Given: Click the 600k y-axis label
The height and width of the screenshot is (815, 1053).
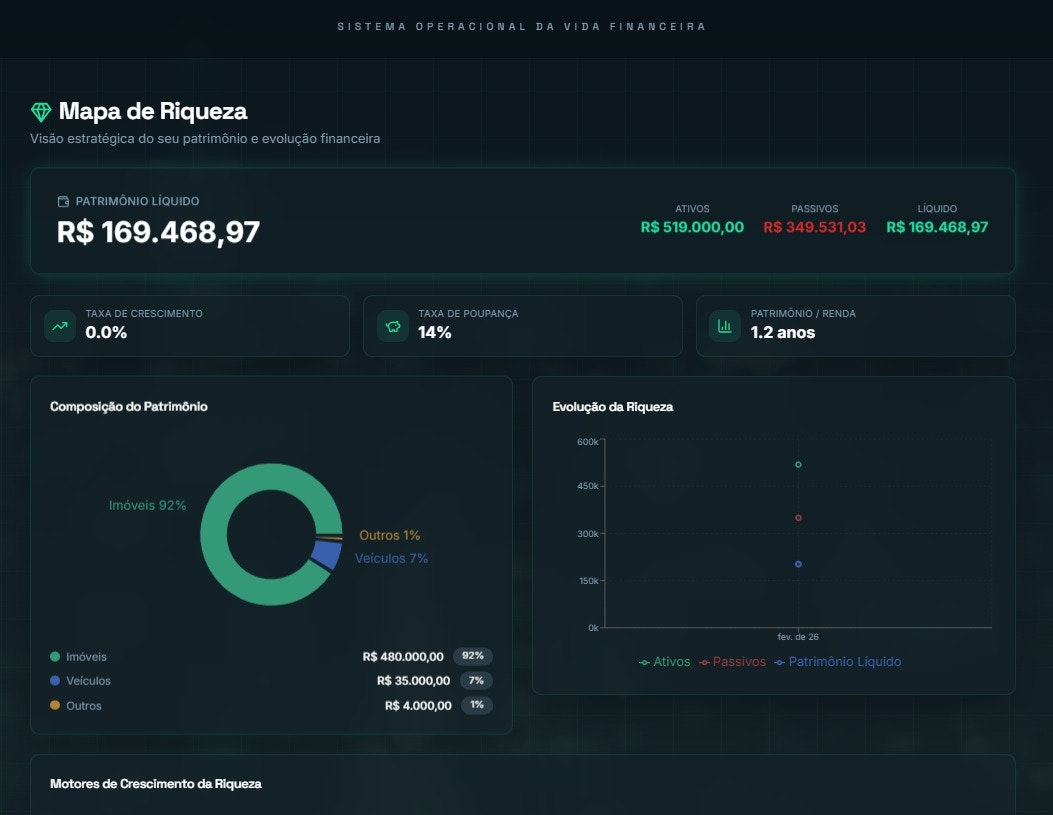Looking at the screenshot, I should click(x=588, y=442).
